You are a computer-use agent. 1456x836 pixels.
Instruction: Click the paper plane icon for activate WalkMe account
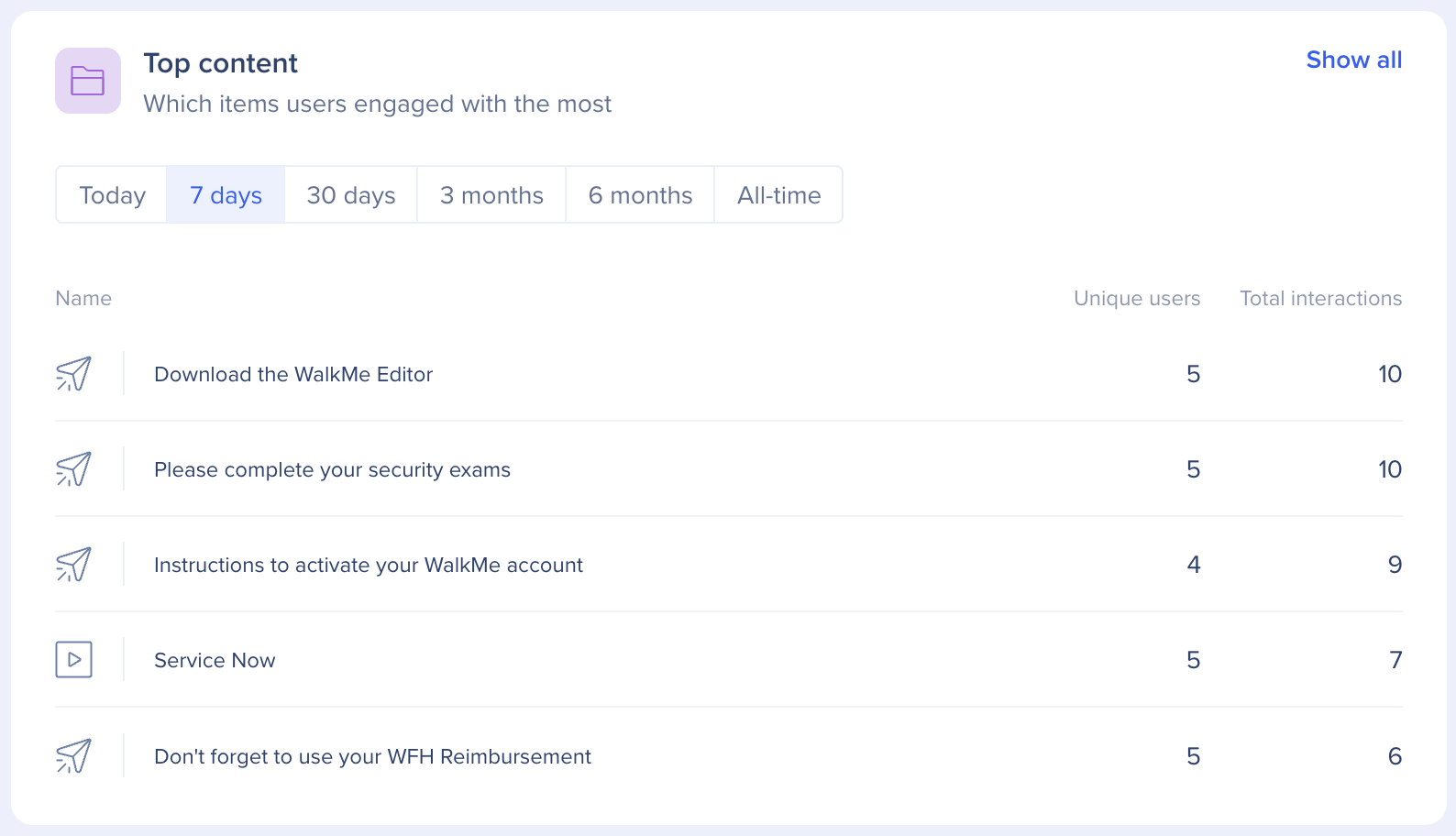[x=73, y=565]
